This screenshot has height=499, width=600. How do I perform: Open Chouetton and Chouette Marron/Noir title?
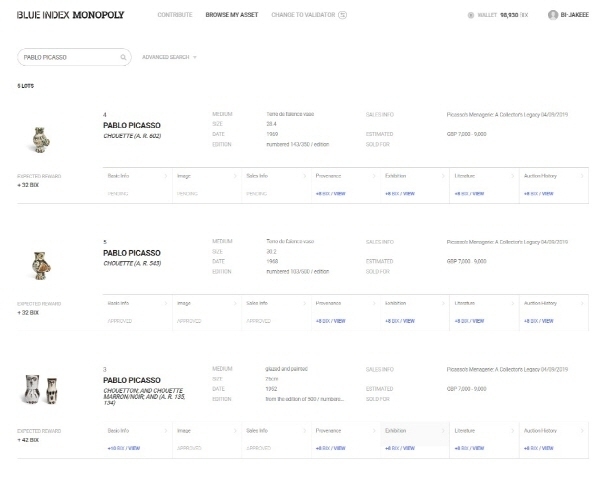[x=144, y=396]
